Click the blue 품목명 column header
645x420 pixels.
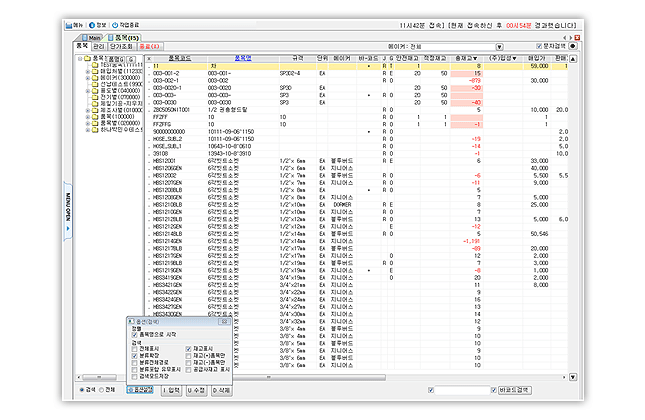(243, 58)
